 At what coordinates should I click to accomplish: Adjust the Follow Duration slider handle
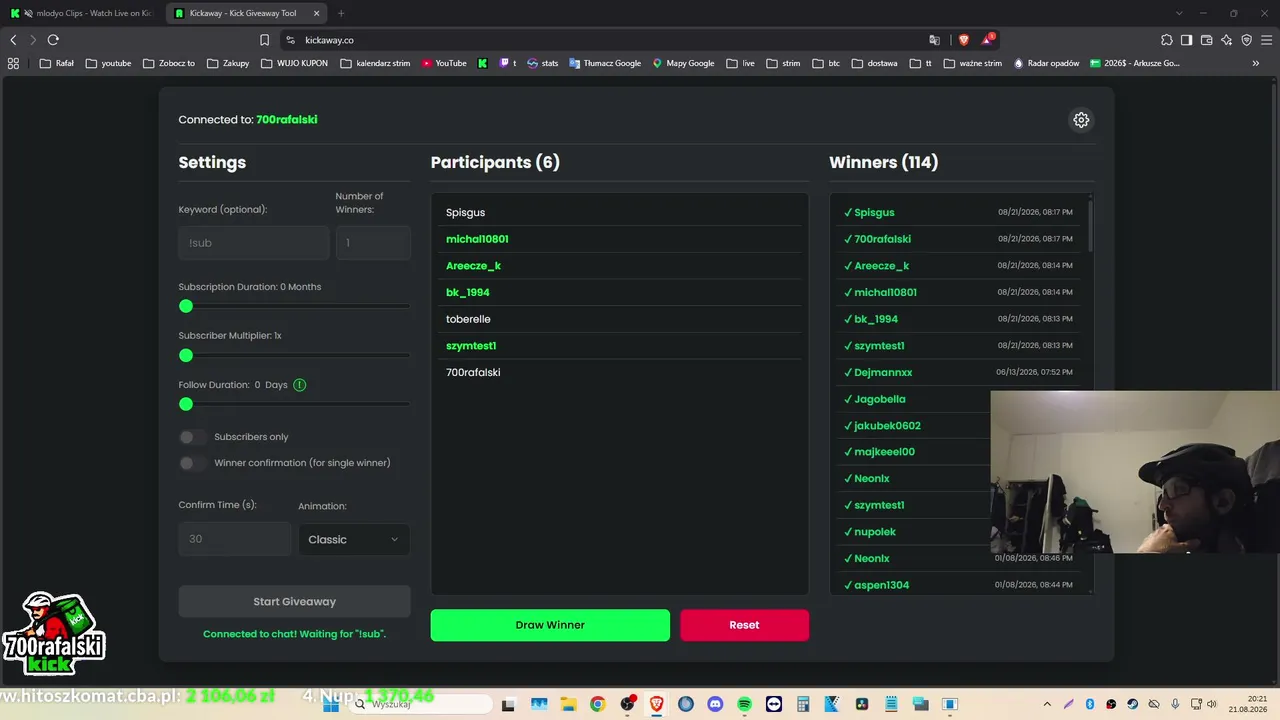(186, 404)
